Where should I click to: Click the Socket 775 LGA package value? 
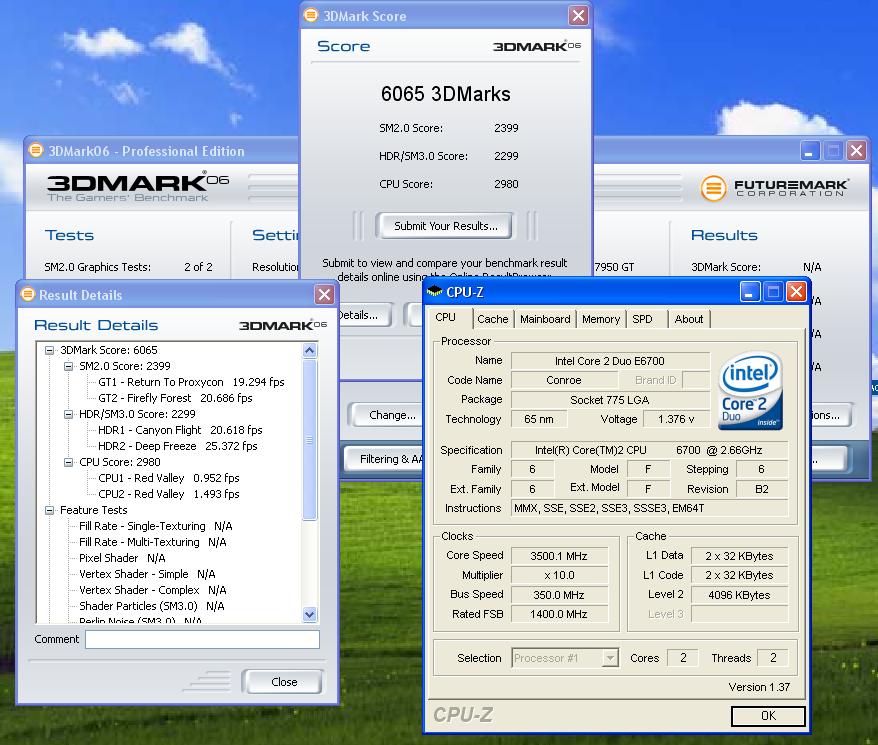610,400
